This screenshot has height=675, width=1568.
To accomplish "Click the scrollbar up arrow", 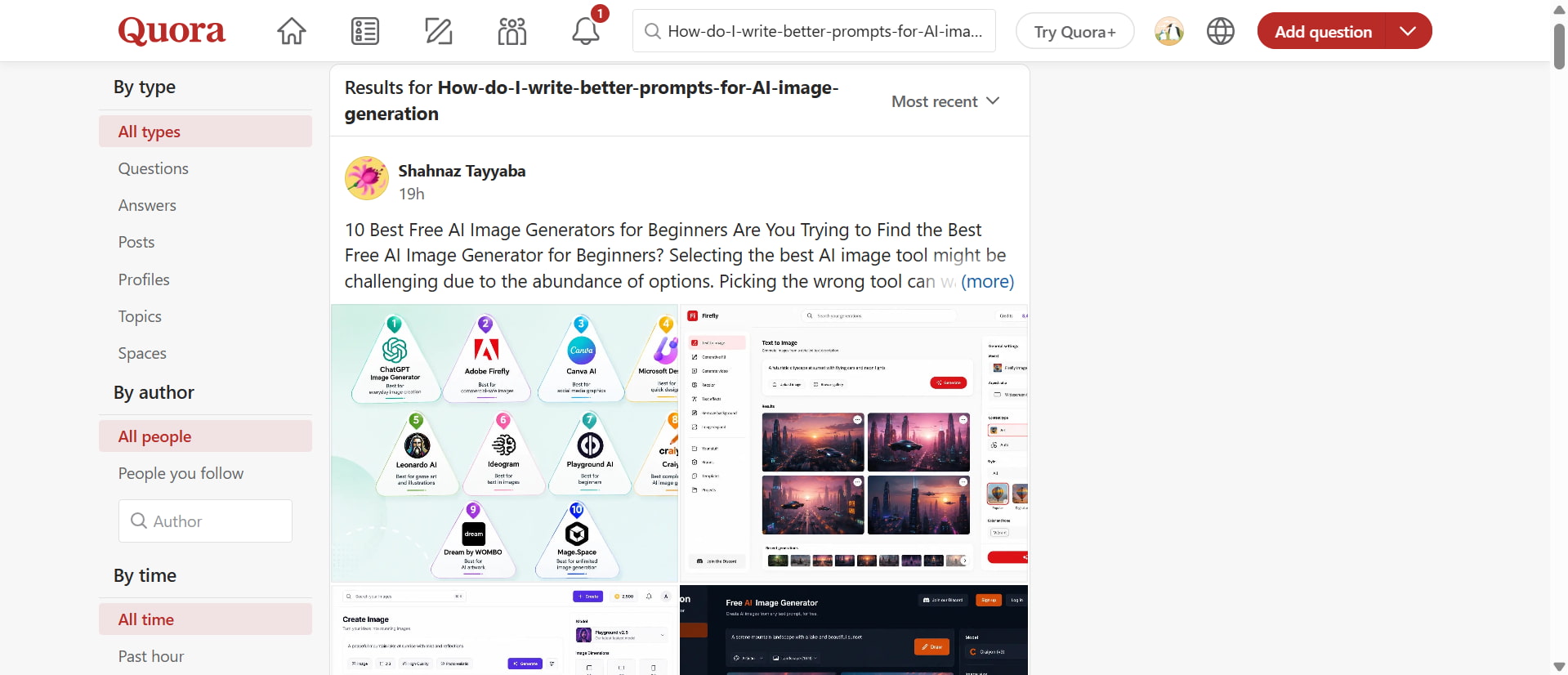I will [x=1559, y=9].
